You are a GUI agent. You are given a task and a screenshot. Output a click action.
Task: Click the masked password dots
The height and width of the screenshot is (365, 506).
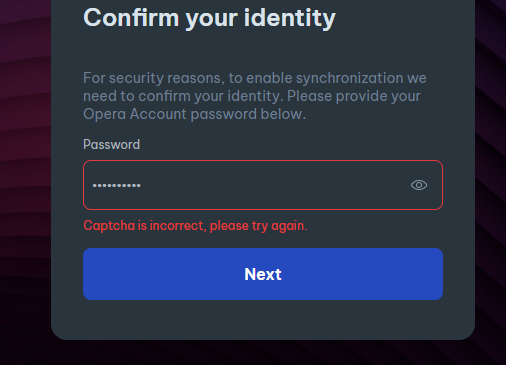117,185
